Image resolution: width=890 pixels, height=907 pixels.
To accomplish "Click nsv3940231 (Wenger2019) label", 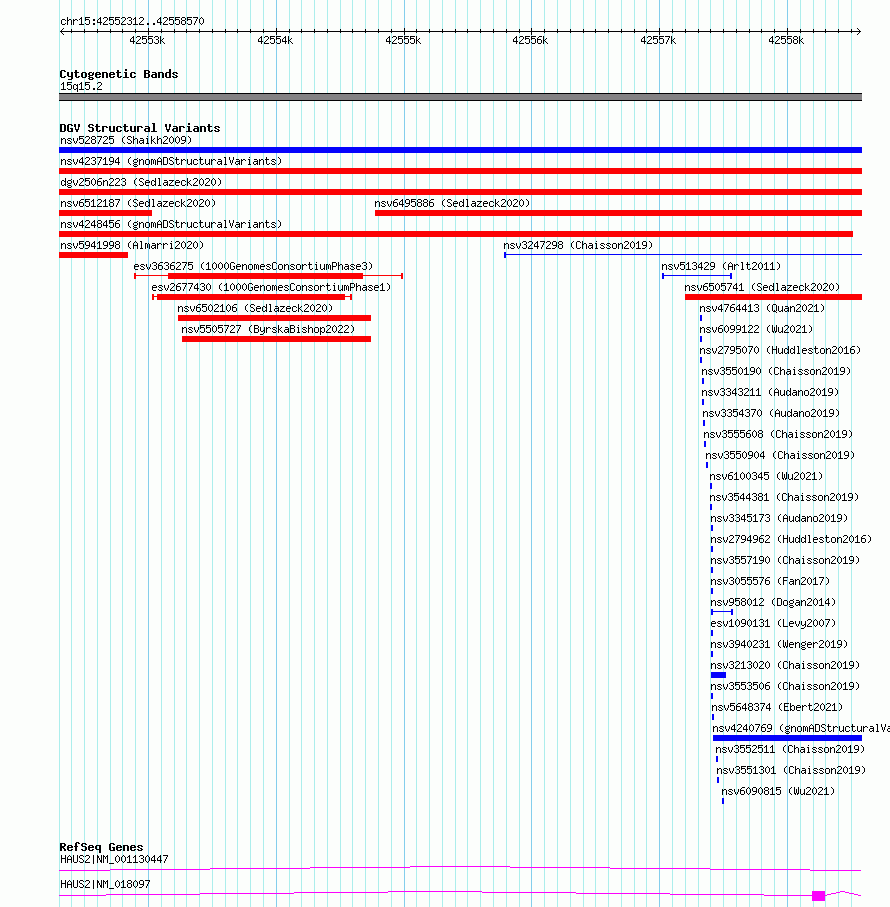I will pos(779,644).
